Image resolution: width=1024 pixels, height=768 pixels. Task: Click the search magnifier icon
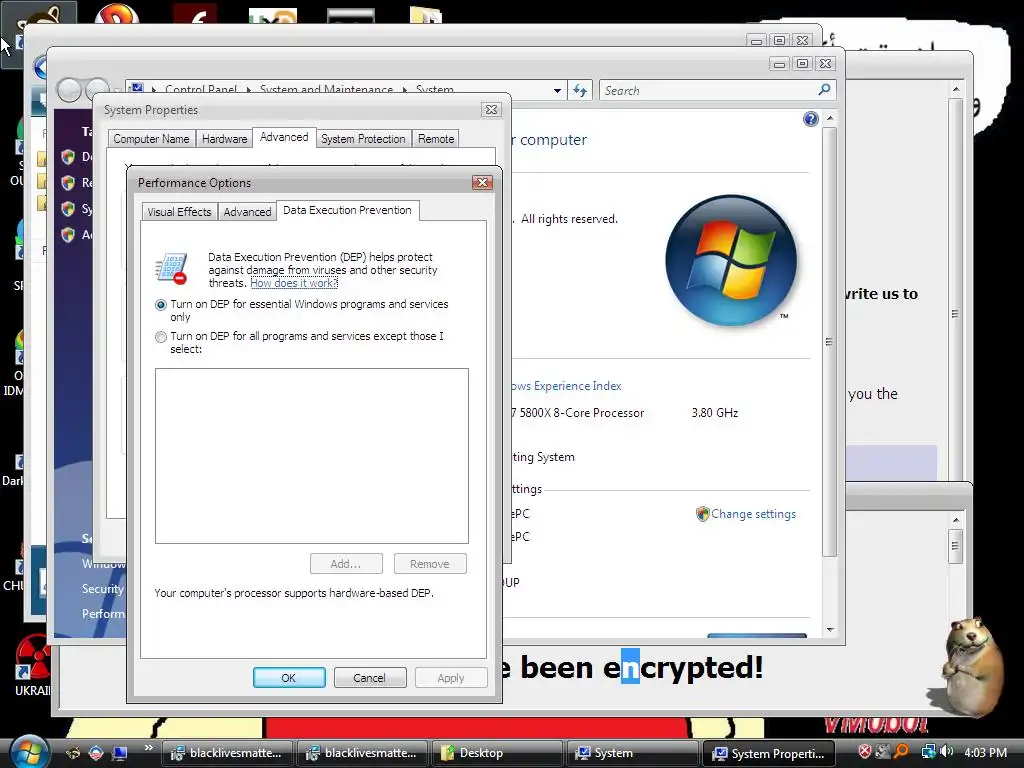tap(825, 89)
